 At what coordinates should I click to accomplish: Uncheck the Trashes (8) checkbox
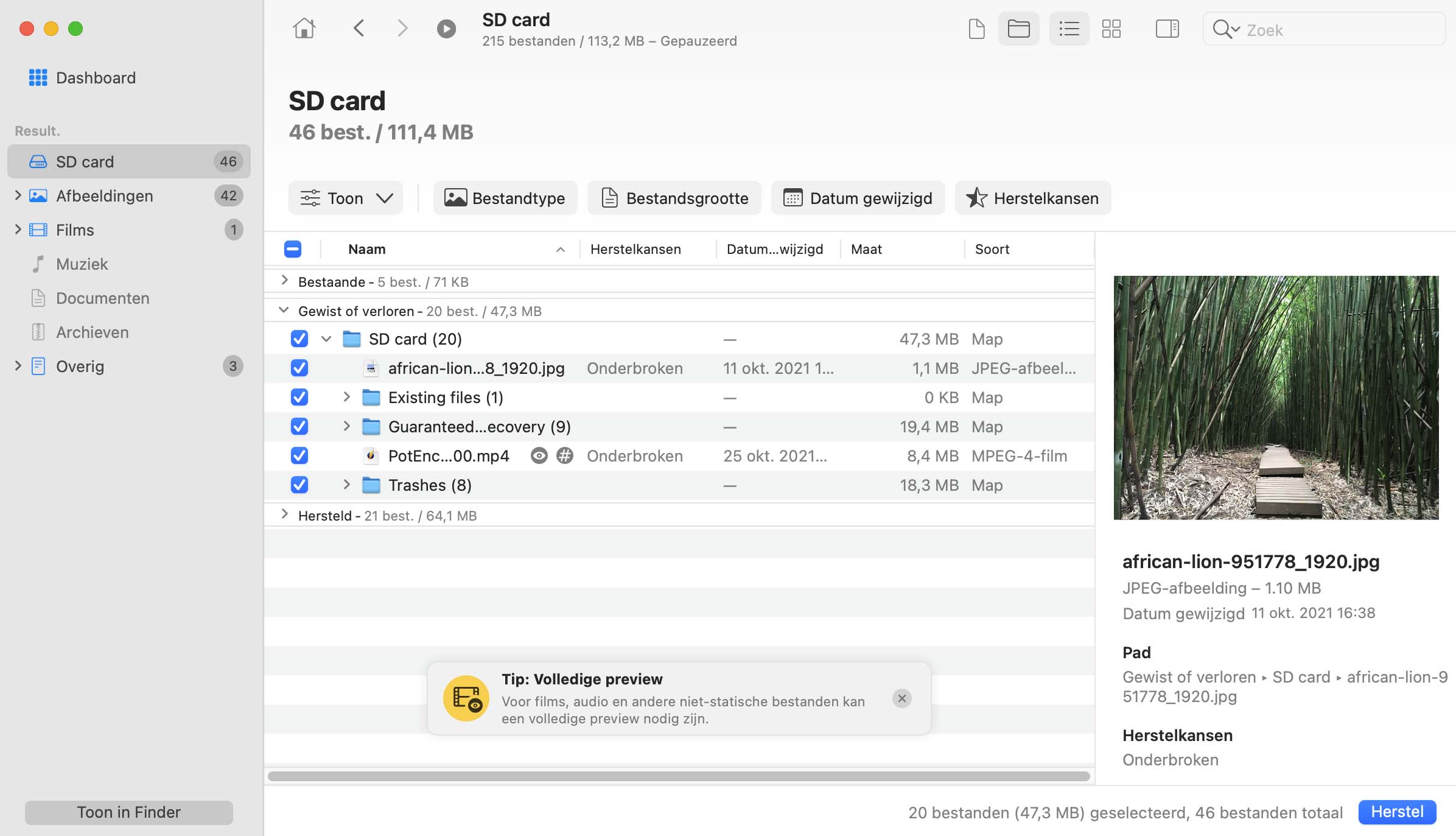coord(299,485)
